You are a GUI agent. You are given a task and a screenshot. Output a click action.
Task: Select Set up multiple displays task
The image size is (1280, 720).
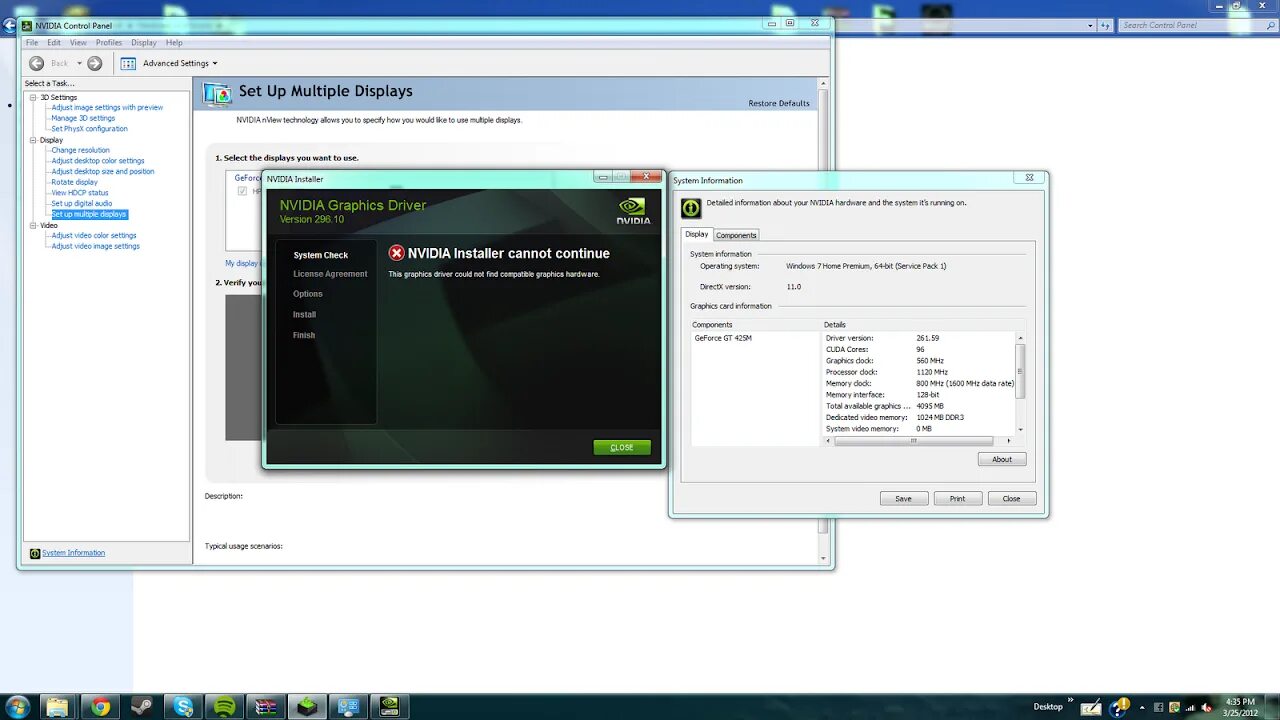click(89, 214)
